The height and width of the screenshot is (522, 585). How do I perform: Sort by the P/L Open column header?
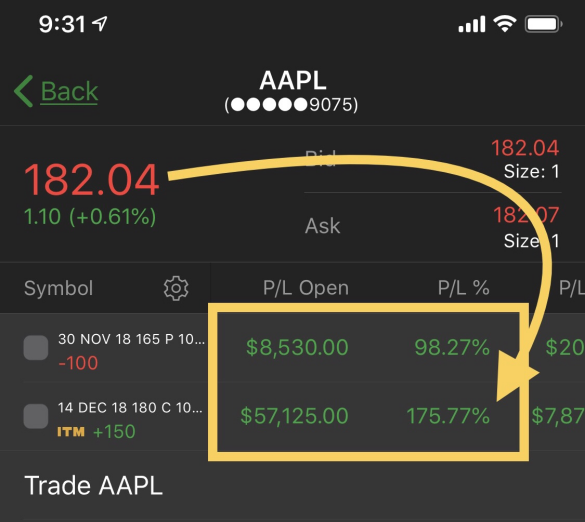306,288
